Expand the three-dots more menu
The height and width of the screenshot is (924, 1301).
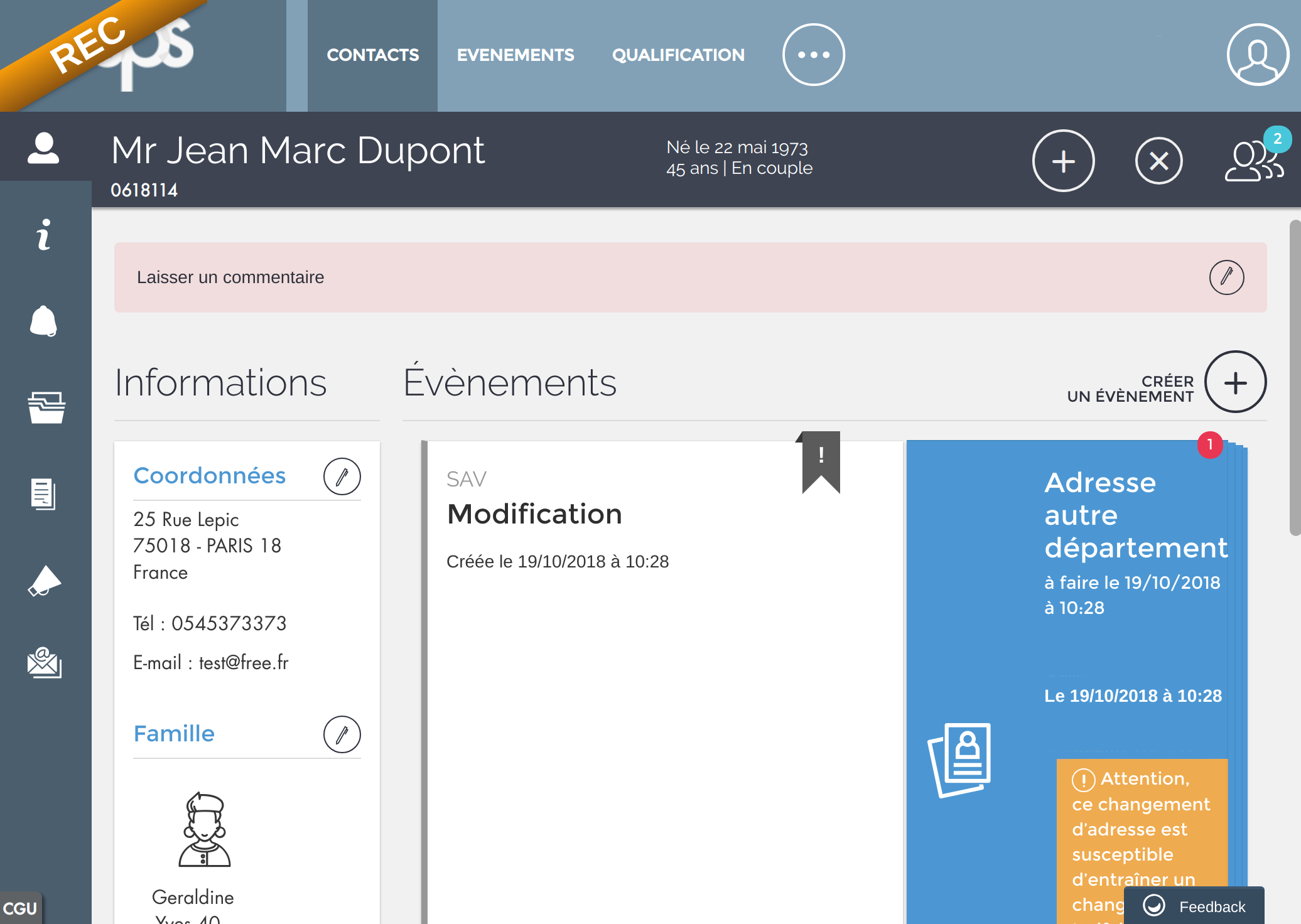[x=813, y=55]
